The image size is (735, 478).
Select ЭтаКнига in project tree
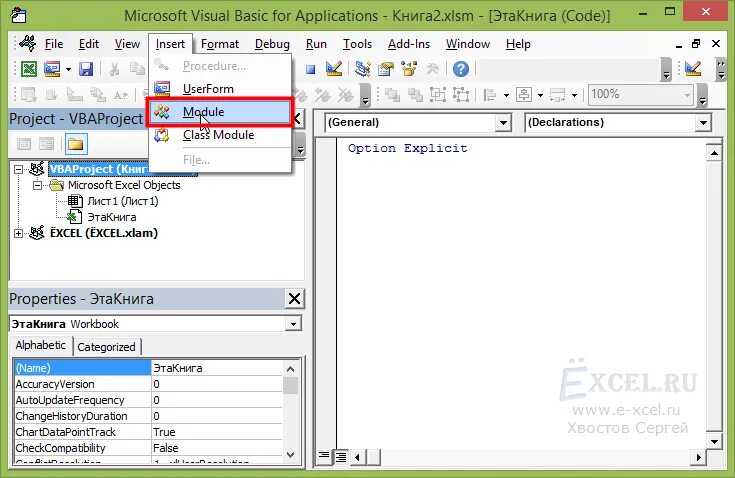coord(112,217)
